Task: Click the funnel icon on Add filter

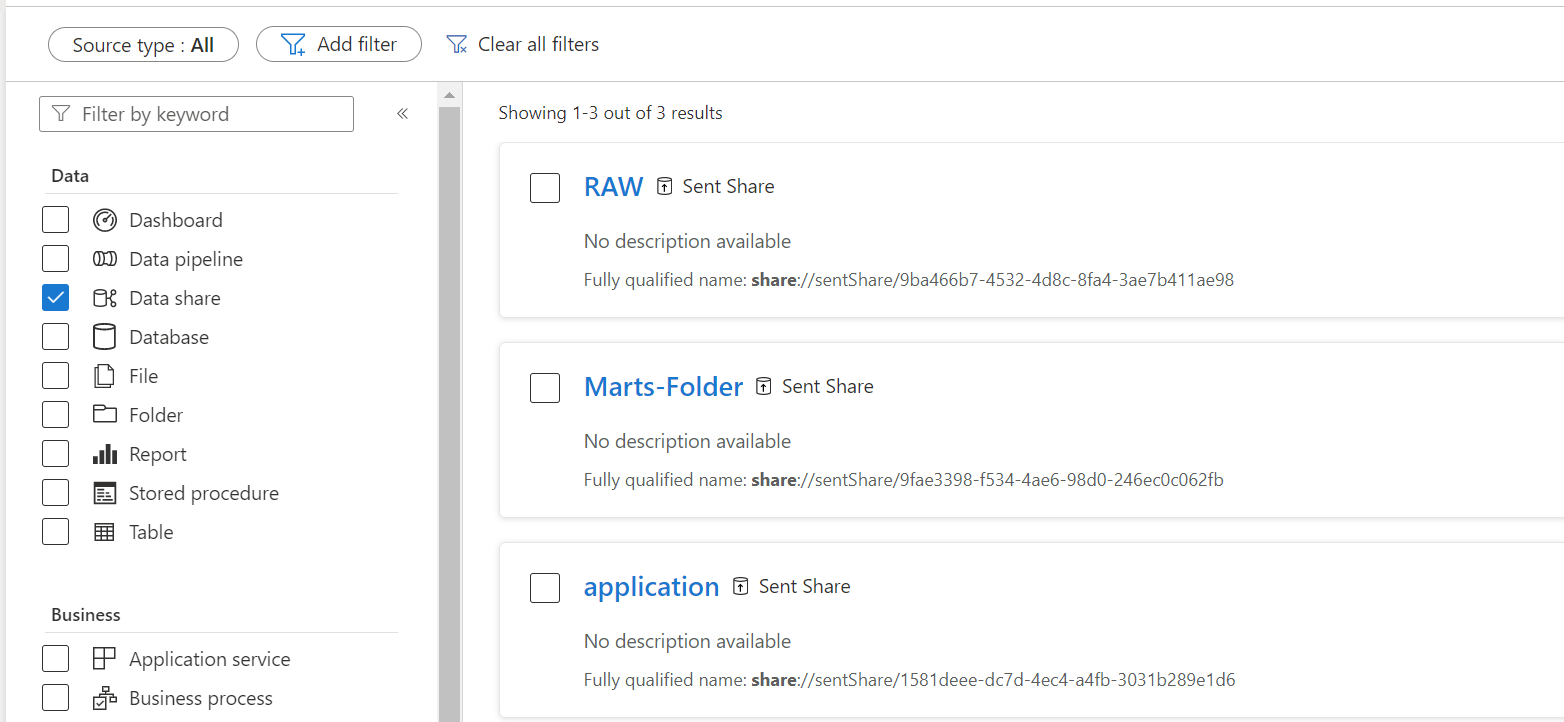Action: click(x=293, y=45)
